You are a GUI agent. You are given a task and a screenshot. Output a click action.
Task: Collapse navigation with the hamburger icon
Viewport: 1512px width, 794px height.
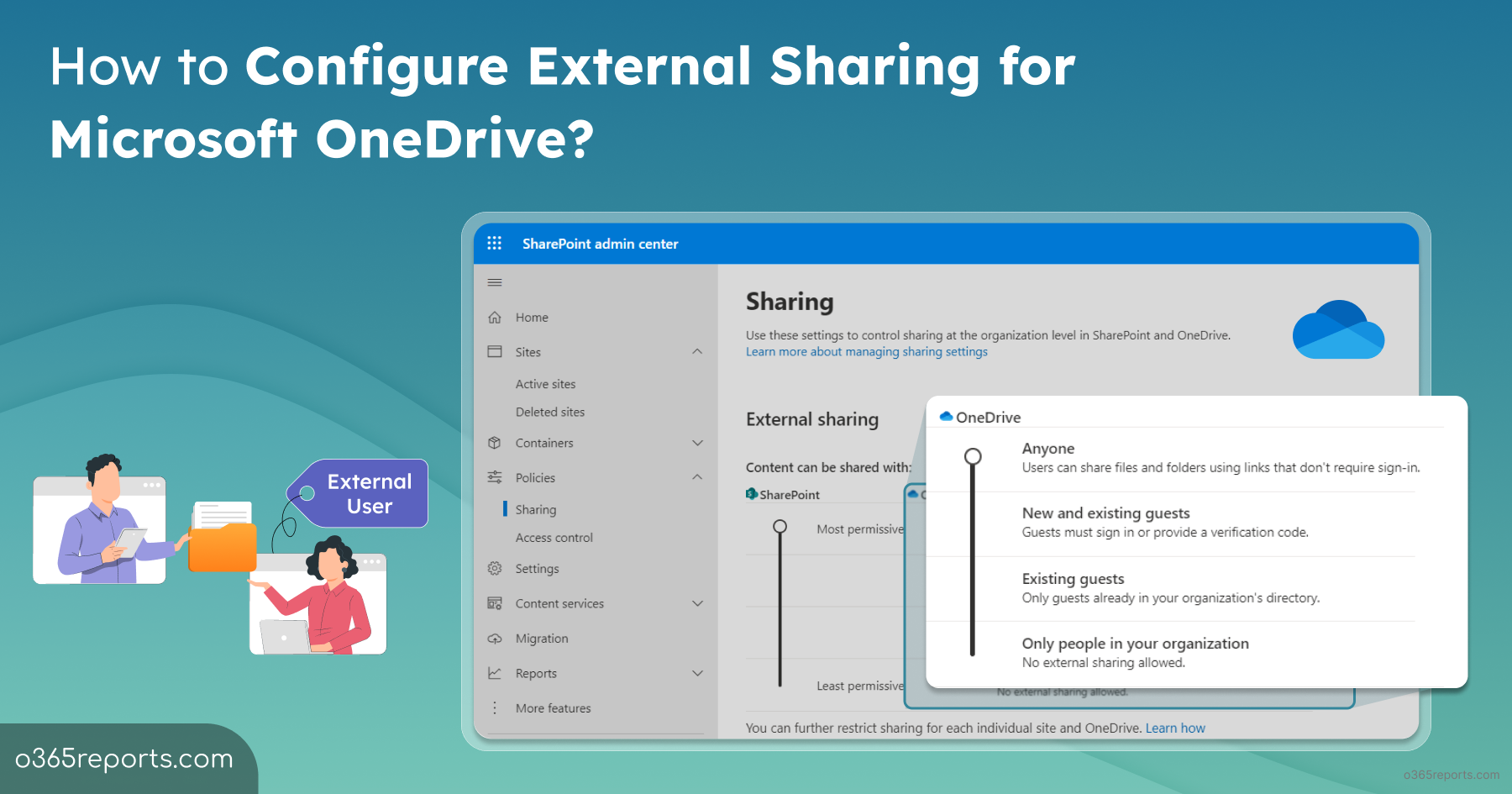click(x=495, y=282)
